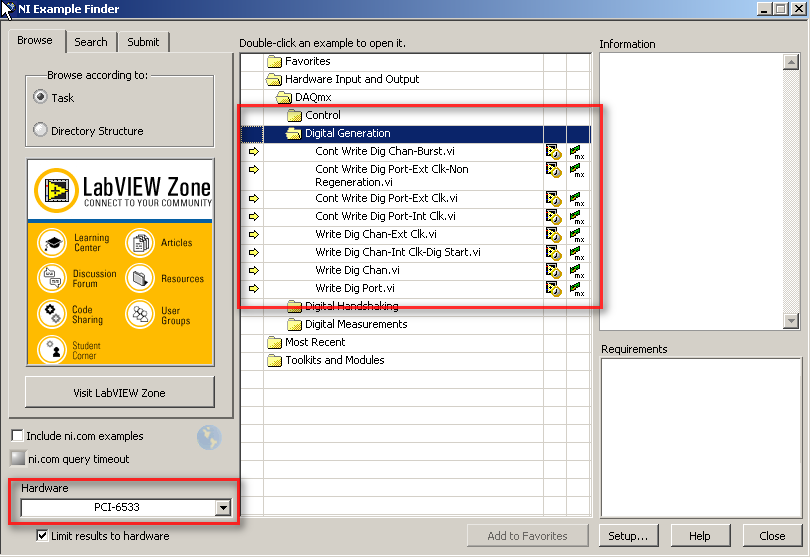The height and width of the screenshot is (557, 810).
Task: Click the Close button at bottom right
Action: point(772,536)
